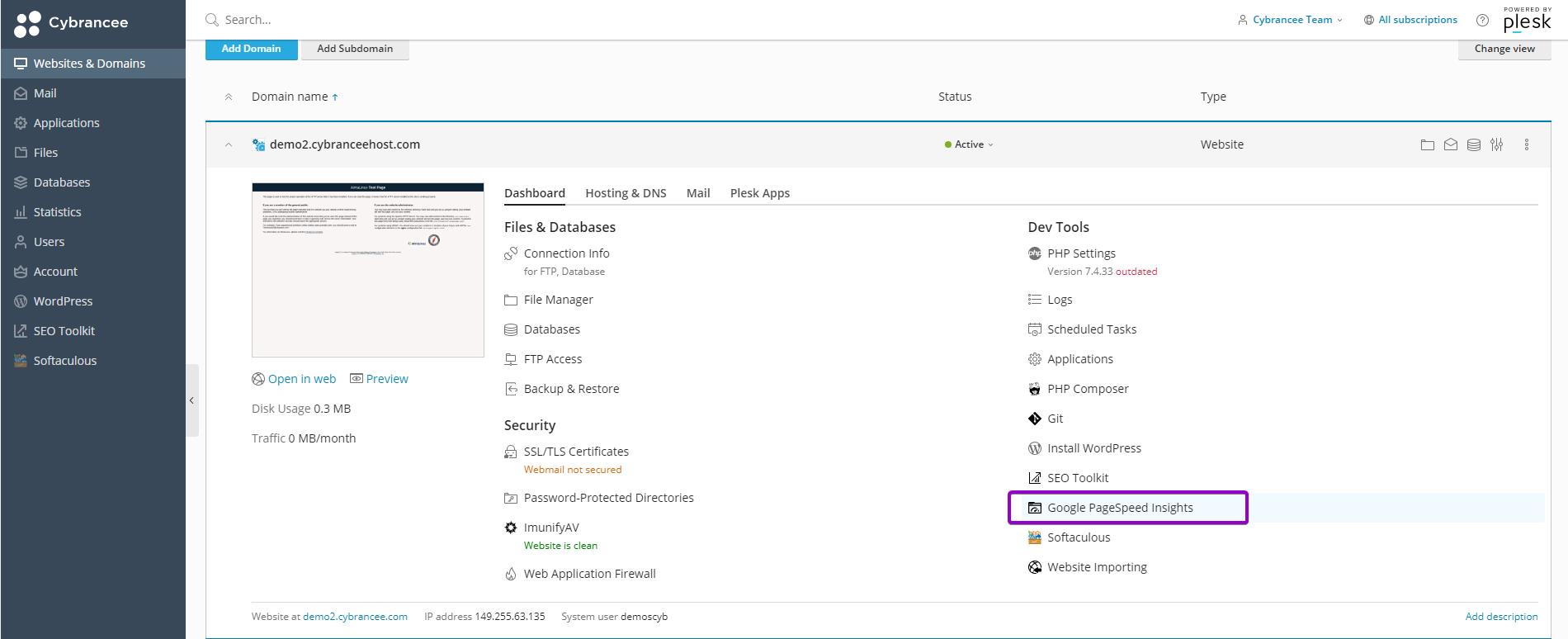Open Account in the sidebar
The width and height of the screenshot is (1568, 639).
[x=93, y=272]
